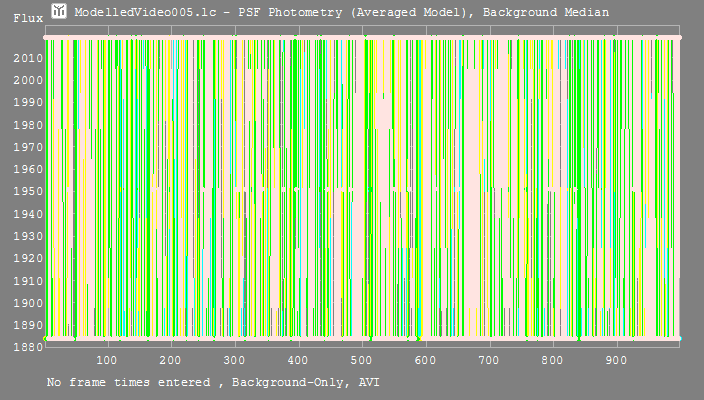Click frame number 700 on the x-axis

point(488,360)
